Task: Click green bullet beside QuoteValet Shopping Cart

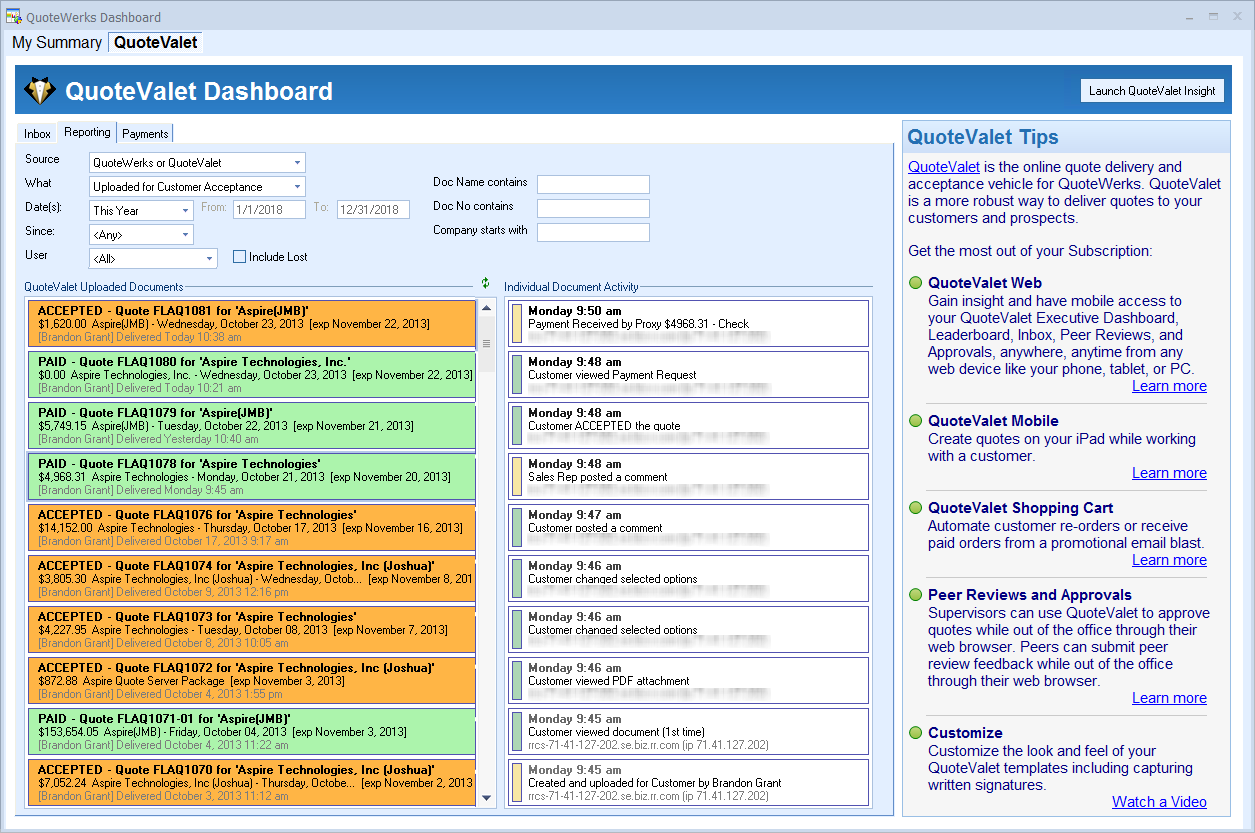Action: pos(915,508)
